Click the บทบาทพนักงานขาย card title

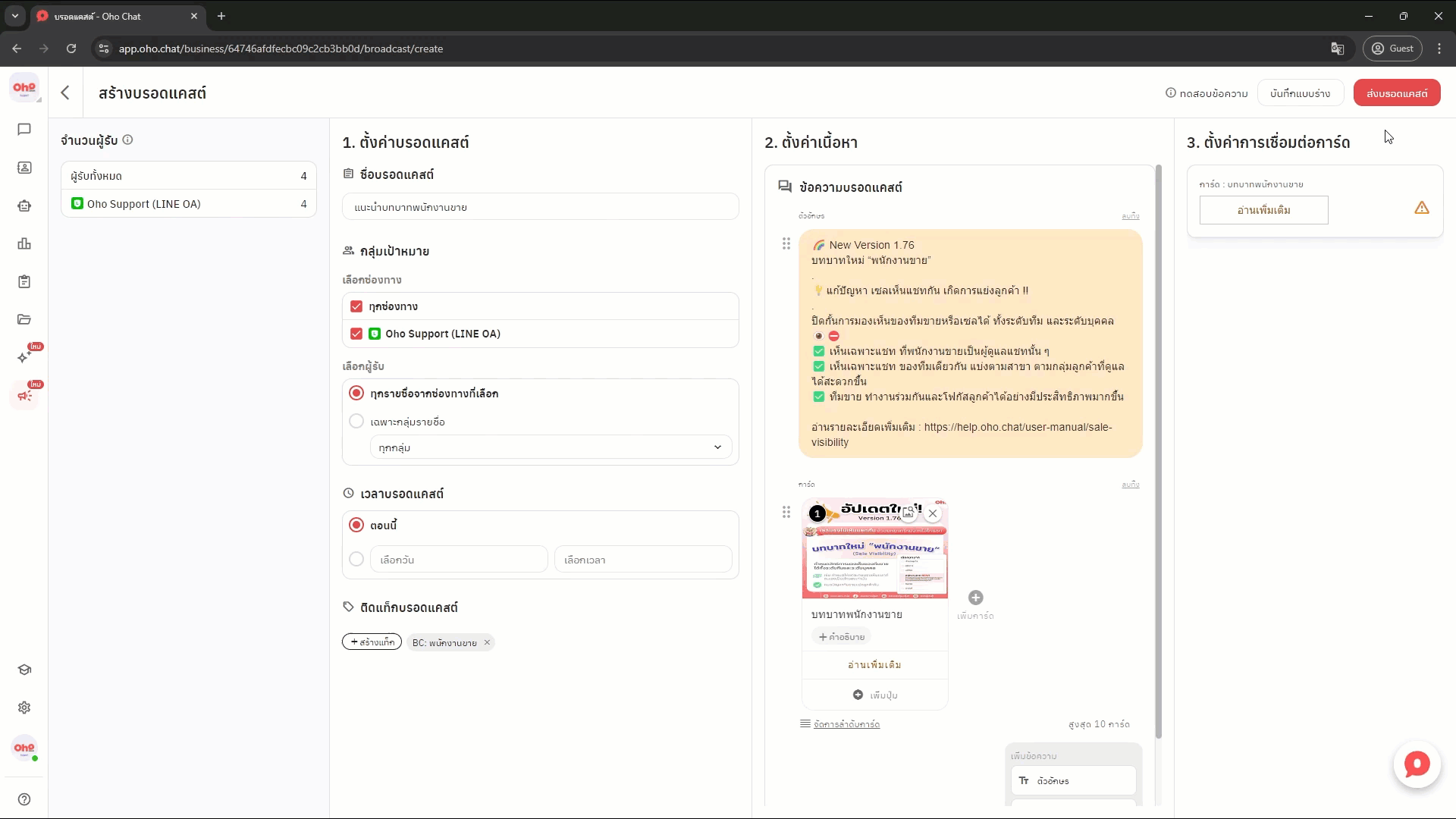[856, 614]
